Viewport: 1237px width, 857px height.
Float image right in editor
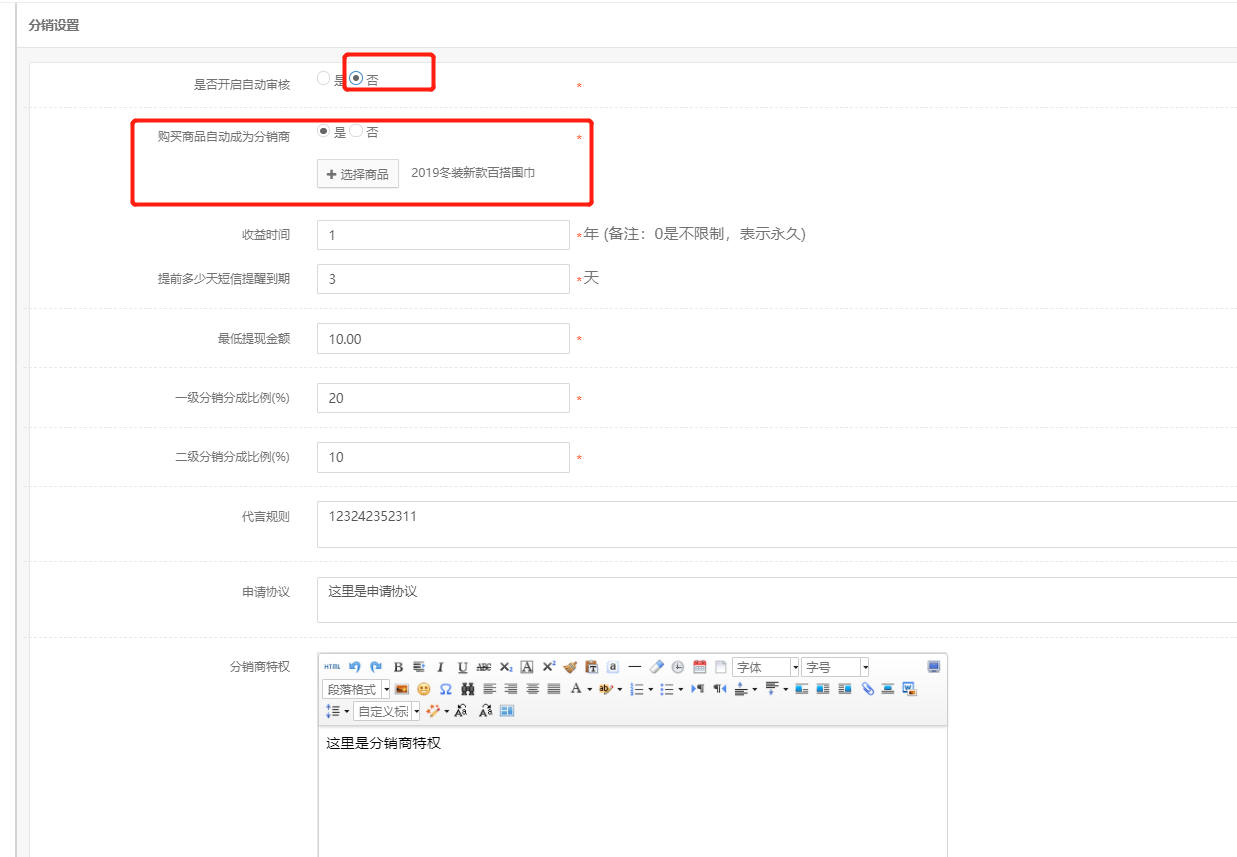[x=844, y=689]
